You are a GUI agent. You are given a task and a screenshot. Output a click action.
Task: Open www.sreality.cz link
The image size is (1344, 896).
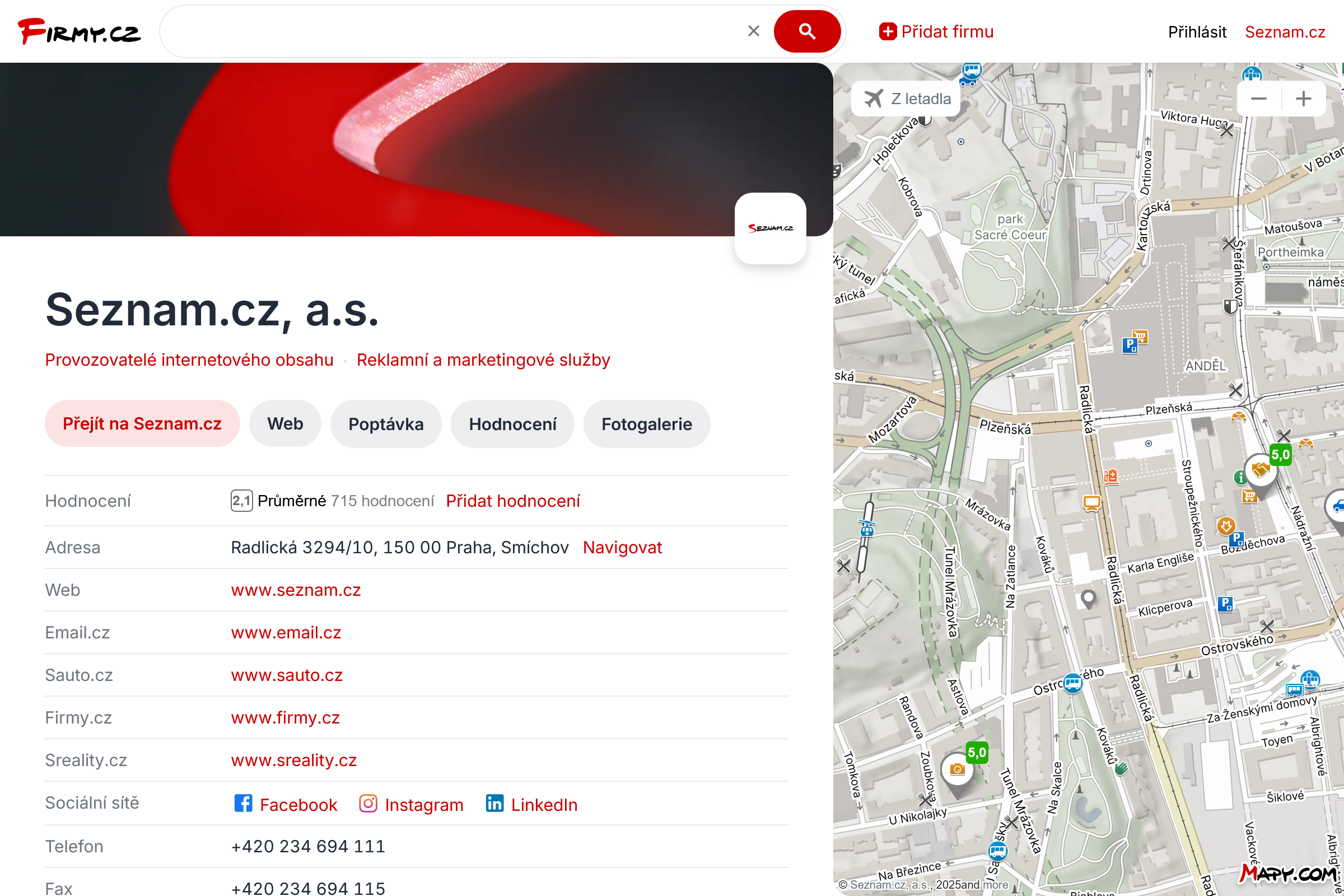[x=293, y=760]
